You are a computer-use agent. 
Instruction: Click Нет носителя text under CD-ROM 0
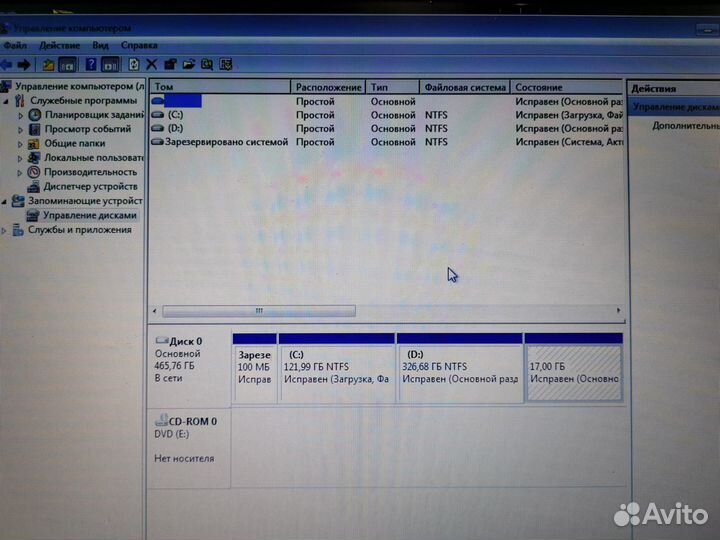[184, 458]
